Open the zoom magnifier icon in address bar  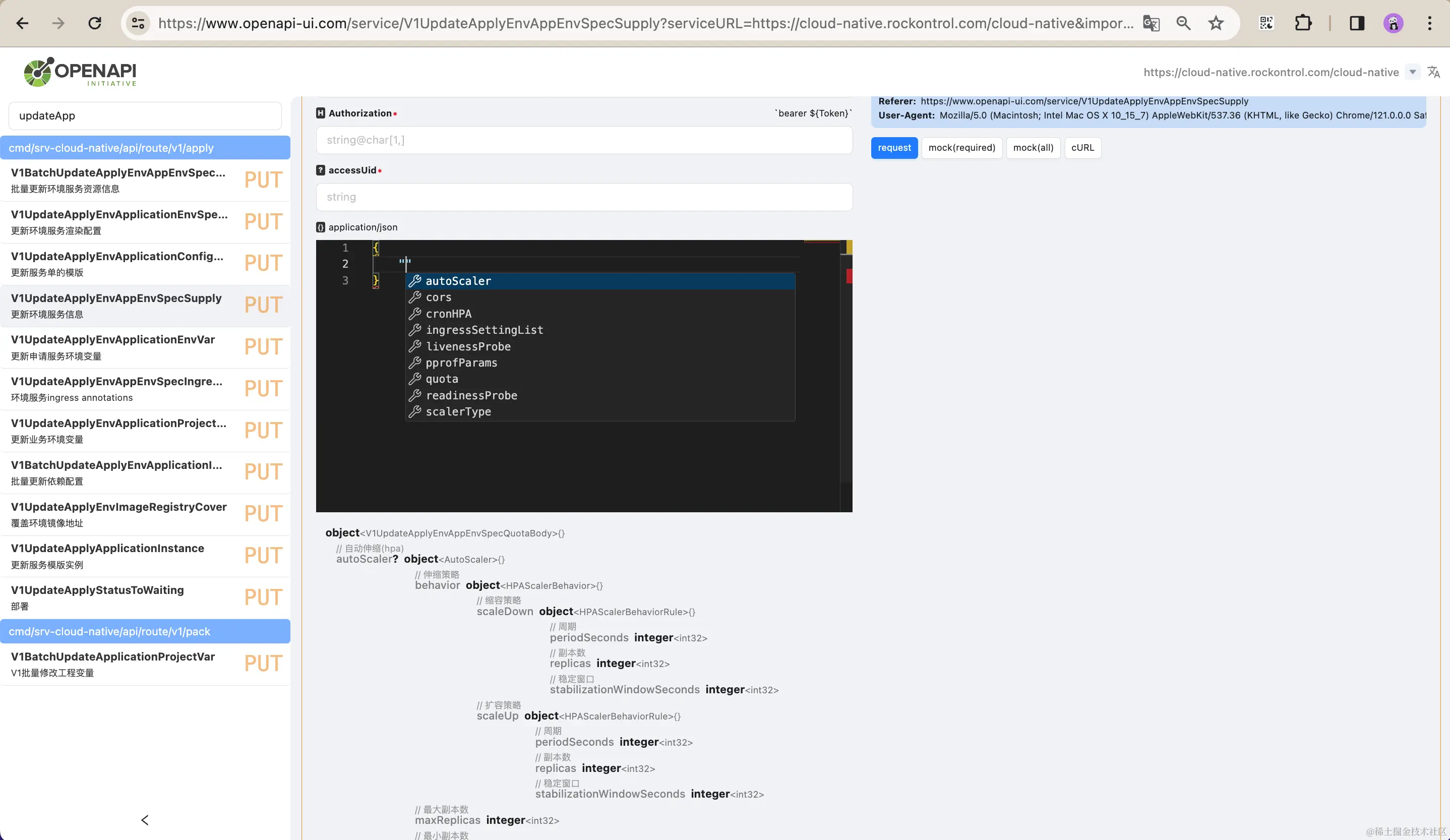[x=1184, y=23]
